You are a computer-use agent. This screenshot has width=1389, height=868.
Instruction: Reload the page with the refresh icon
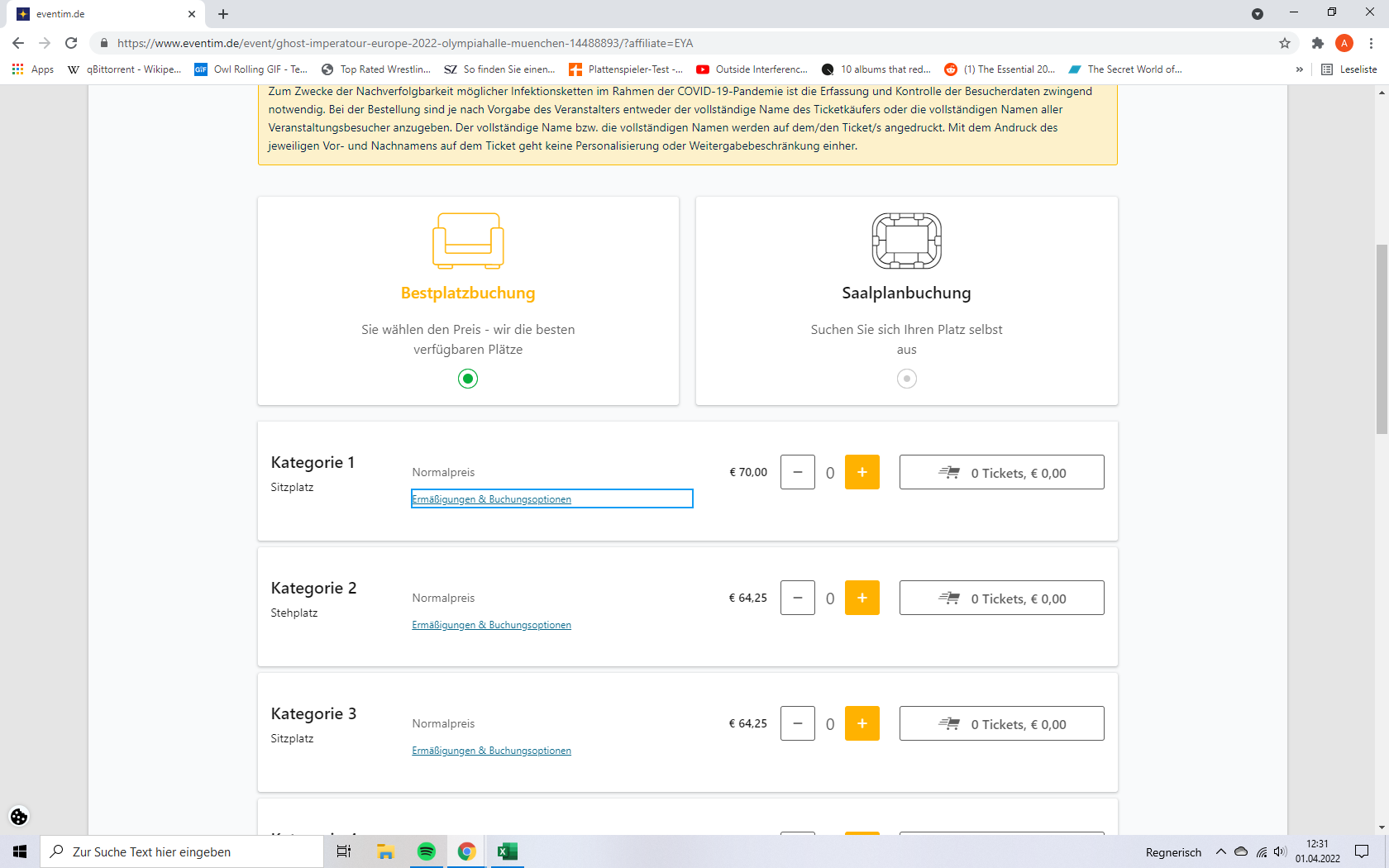[71, 43]
